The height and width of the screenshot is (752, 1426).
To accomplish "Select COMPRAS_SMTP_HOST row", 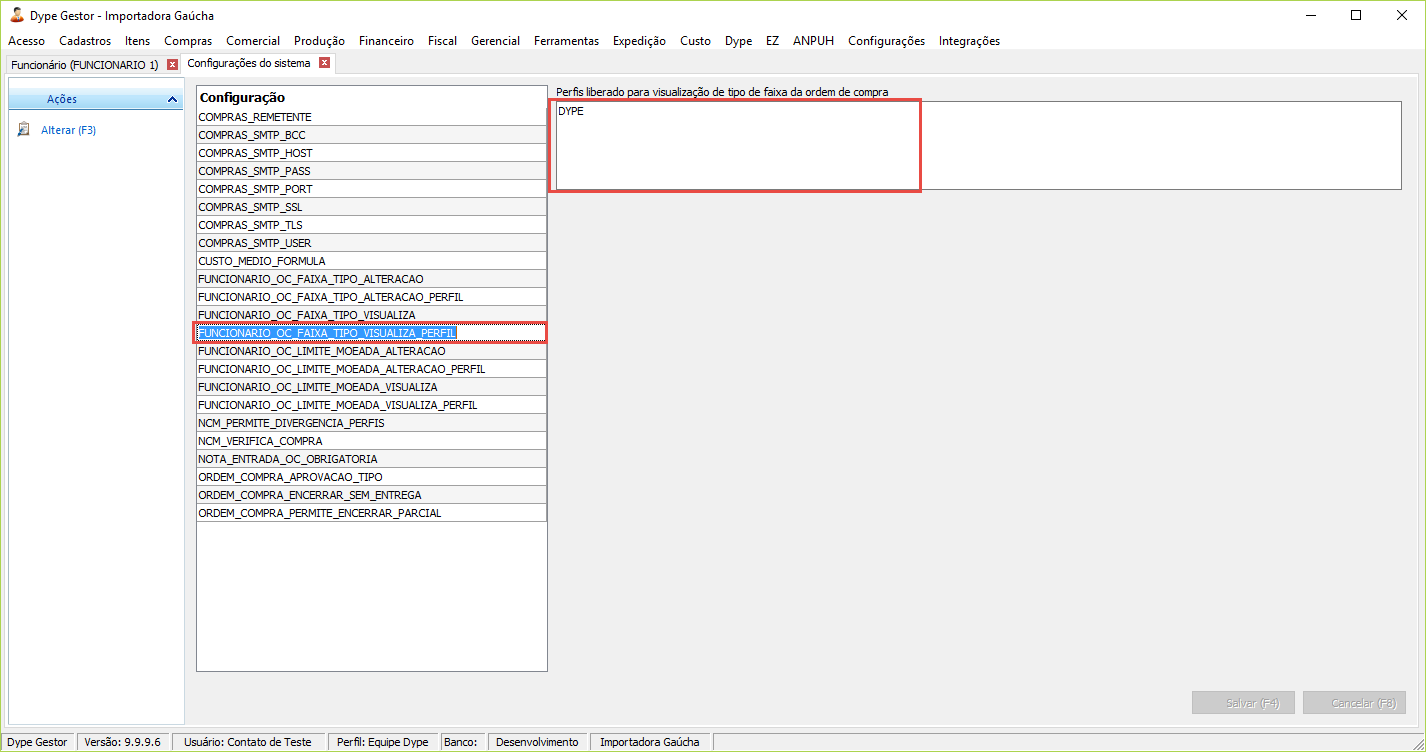I will 371,153.
